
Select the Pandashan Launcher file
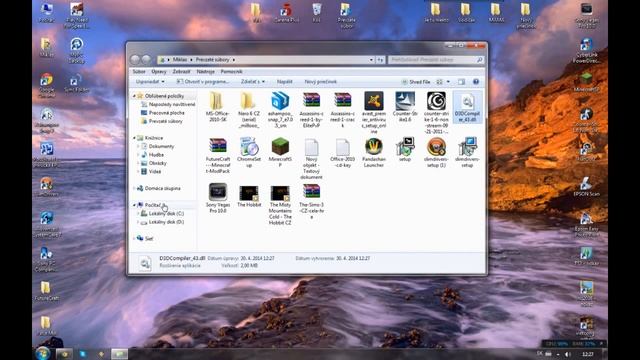click(x=373, y=153)
